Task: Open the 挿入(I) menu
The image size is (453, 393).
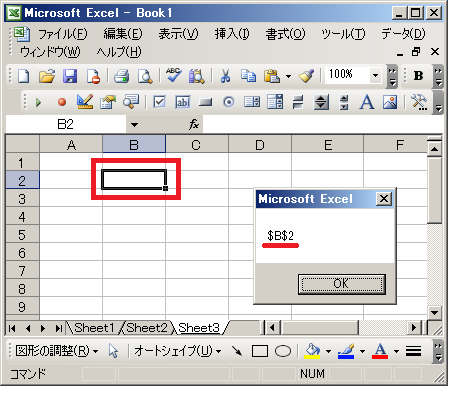Action: coord(232,34)
